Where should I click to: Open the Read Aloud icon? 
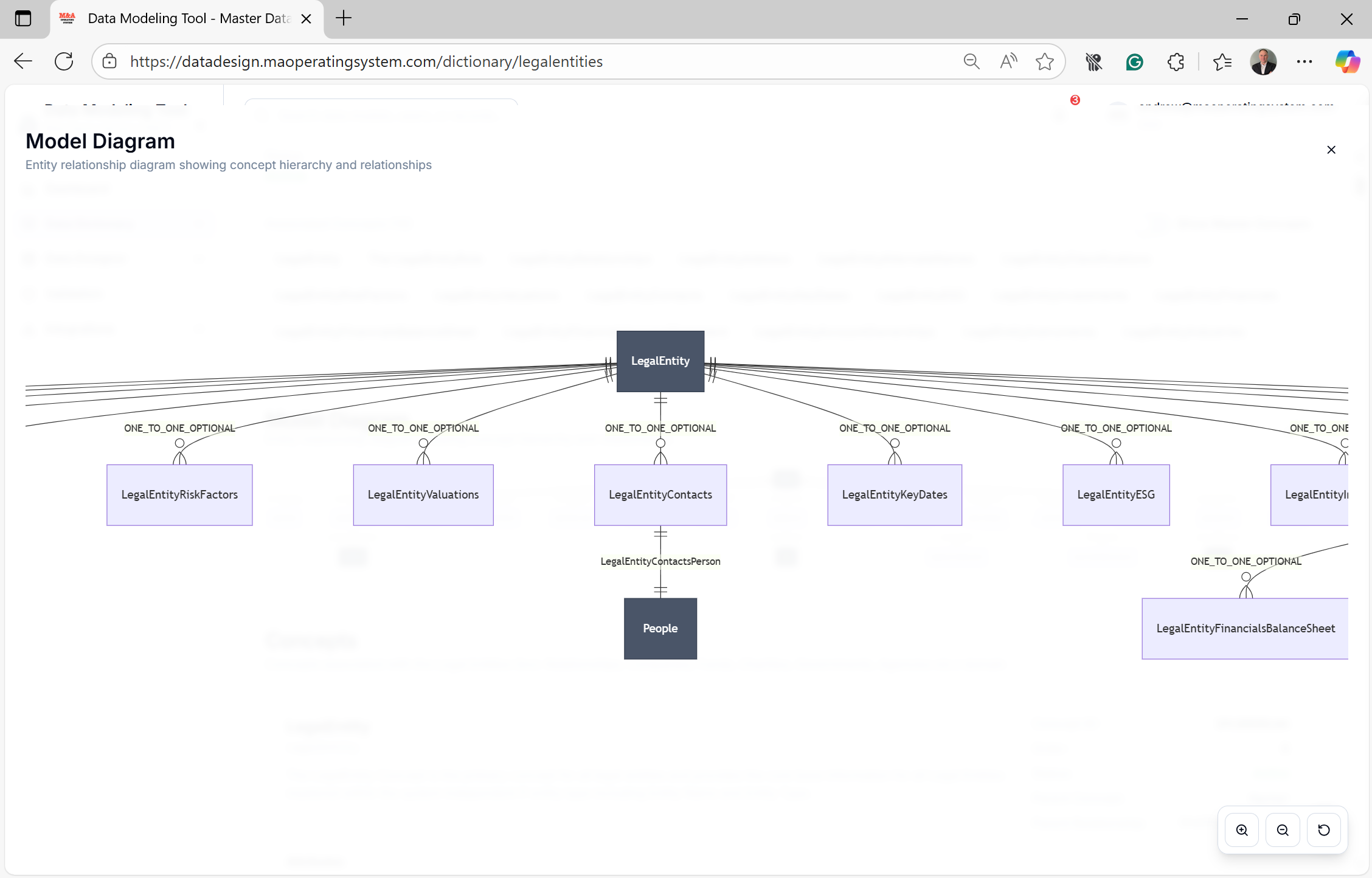point(1008,61)
